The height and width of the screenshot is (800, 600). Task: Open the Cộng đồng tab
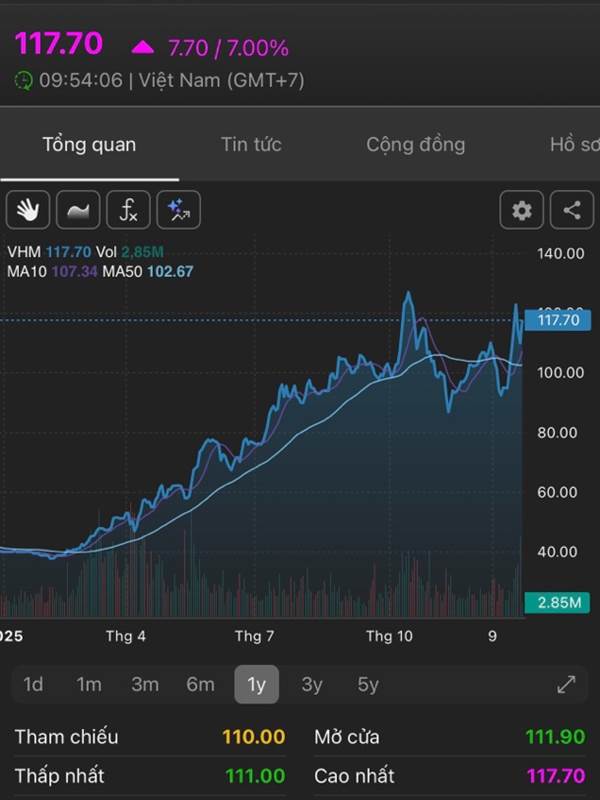pyautogui.click(x=415, y=144)
